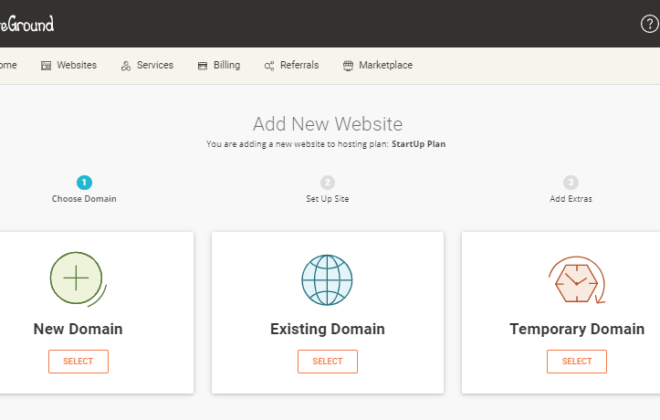Image resolution: width=660 pixels, height=420 pixels.
Task: Click step 1 Choose Domain marker
Action: (84, 183)
